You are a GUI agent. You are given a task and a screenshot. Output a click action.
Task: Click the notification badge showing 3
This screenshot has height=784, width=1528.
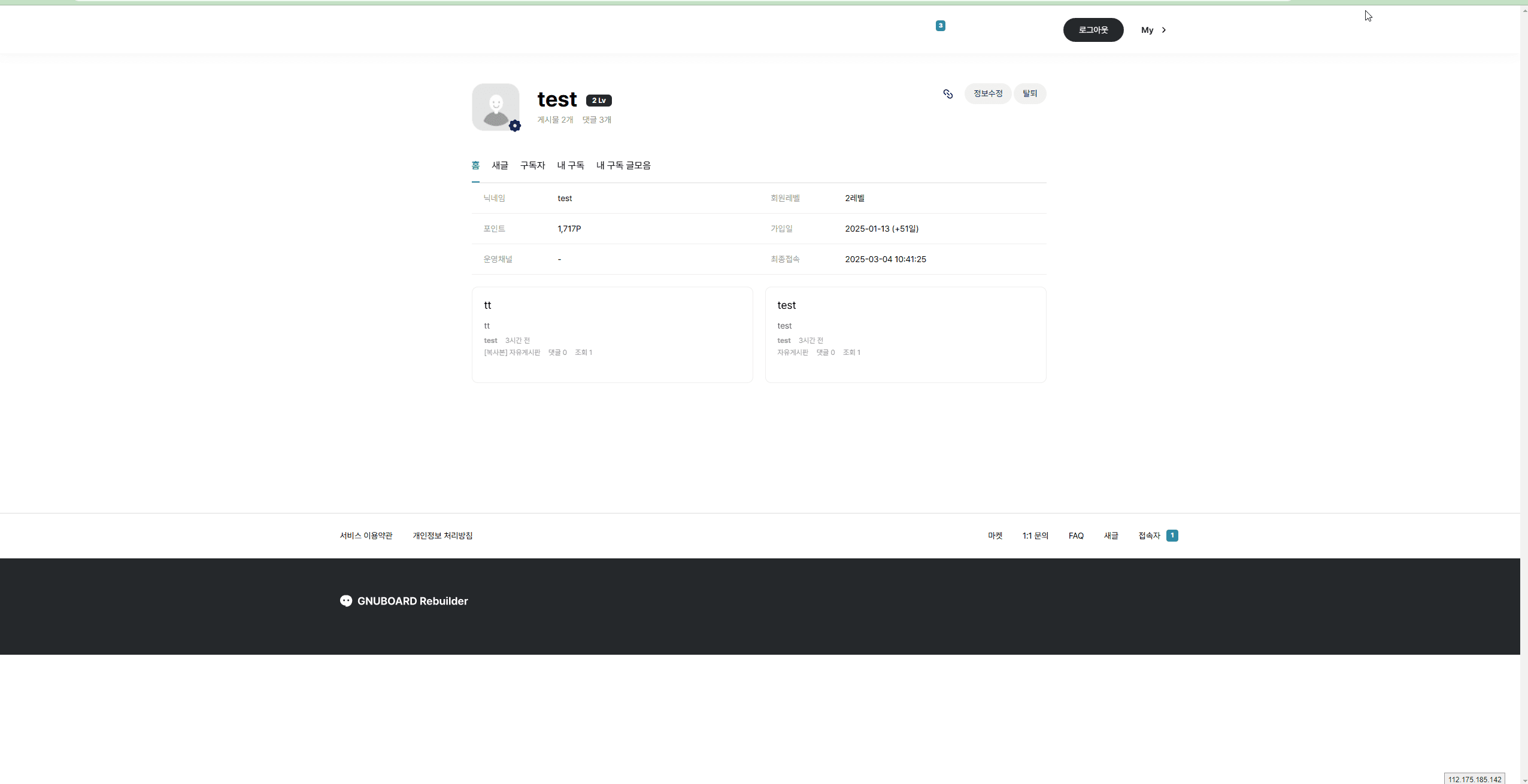(x=941, y=26)
